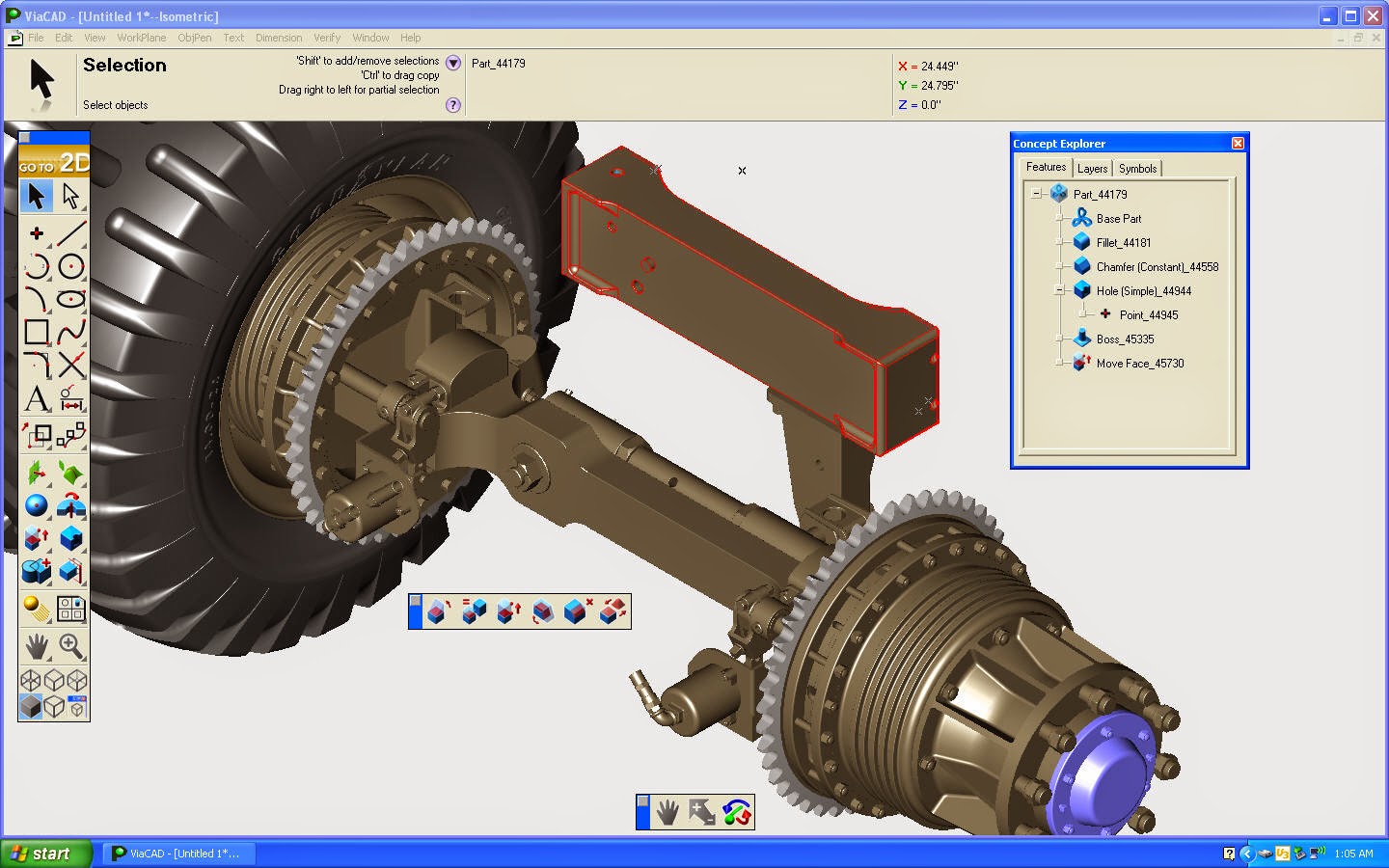Pick the Text tool letter A
The image size is (1389, 868).
tap(37, 398)
